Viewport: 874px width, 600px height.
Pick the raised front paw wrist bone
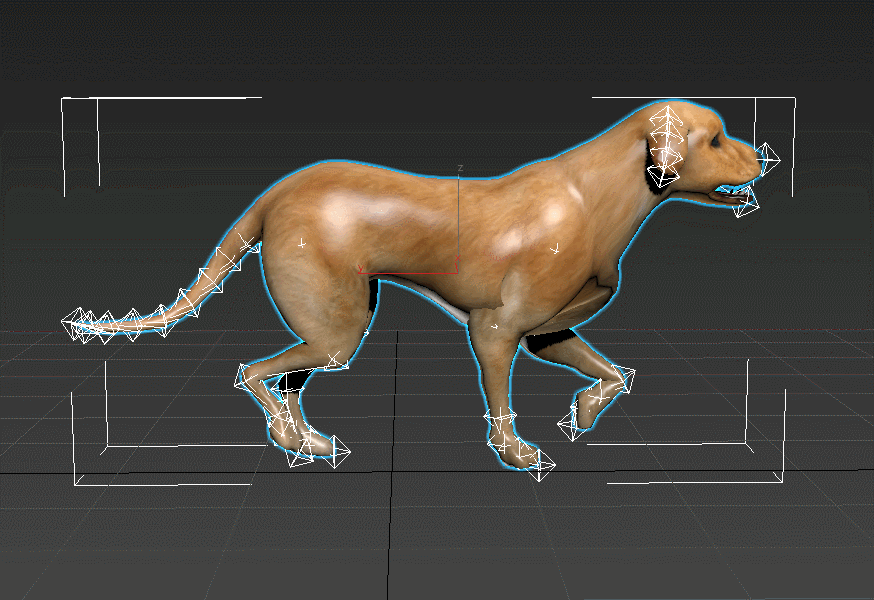coord(620,380)
